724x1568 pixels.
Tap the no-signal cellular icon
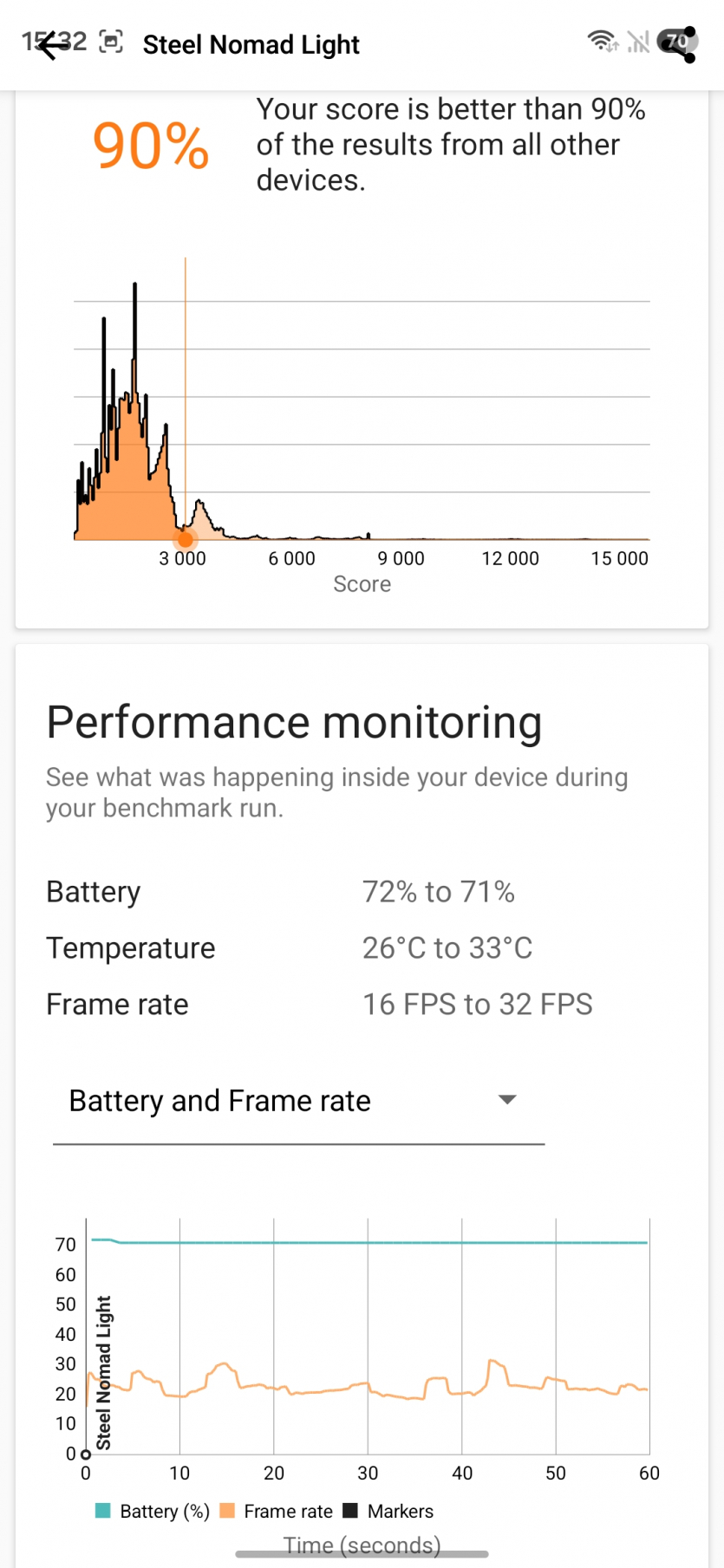(x=638, y=41)
